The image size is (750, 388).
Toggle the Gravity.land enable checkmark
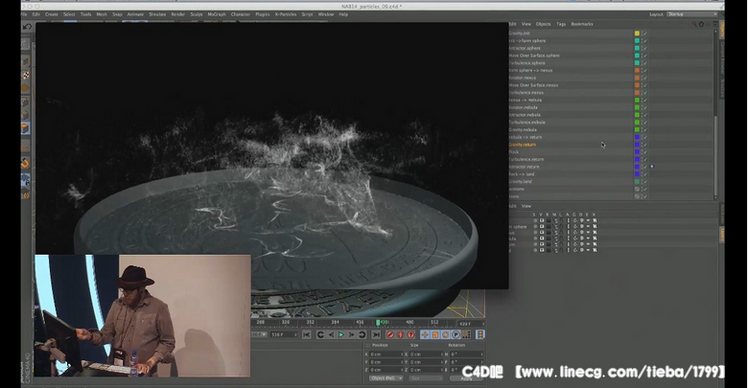coord(644,182)
